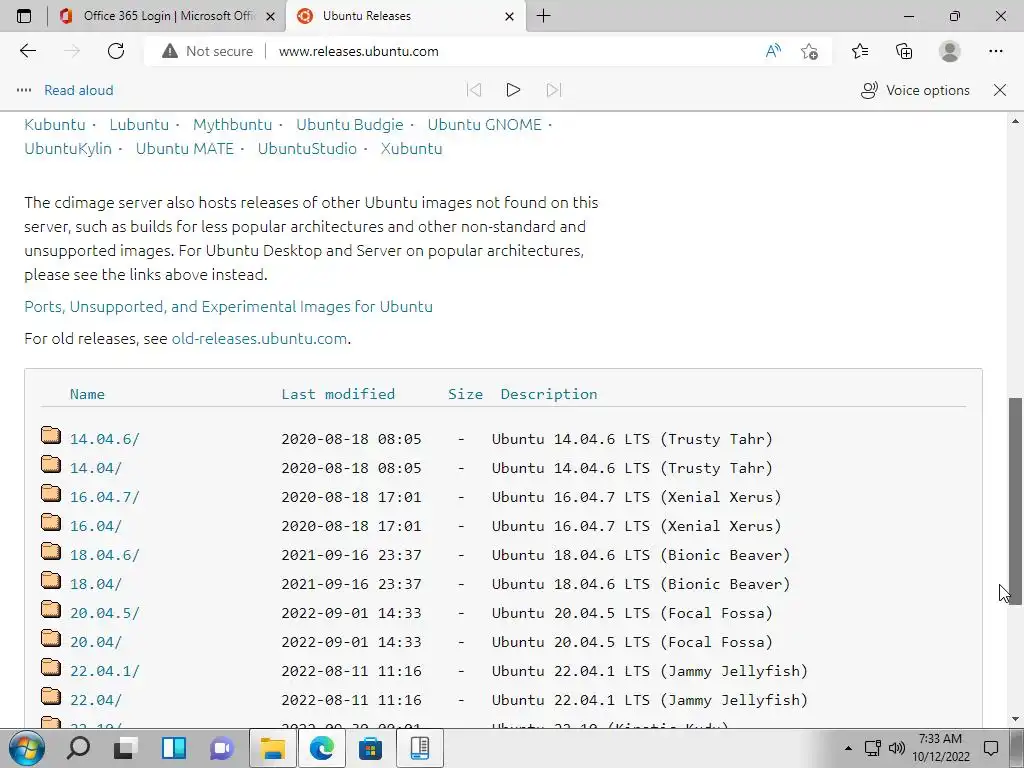The height and width of the screenshot is (768, 1024).
Task: Open the Lubuntu link
Action: (x=139, y=124)
